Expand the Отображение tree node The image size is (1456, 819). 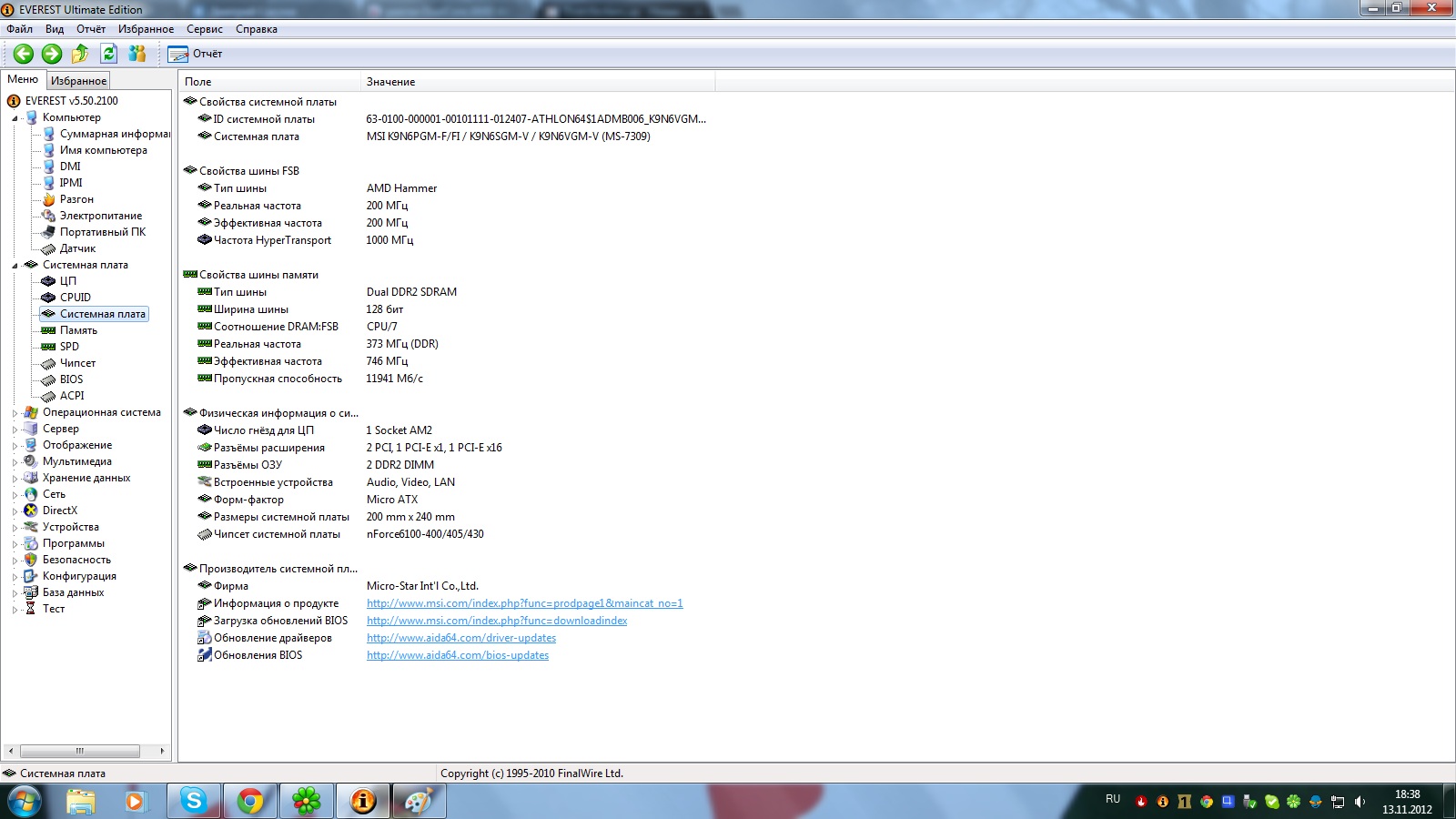15,446
